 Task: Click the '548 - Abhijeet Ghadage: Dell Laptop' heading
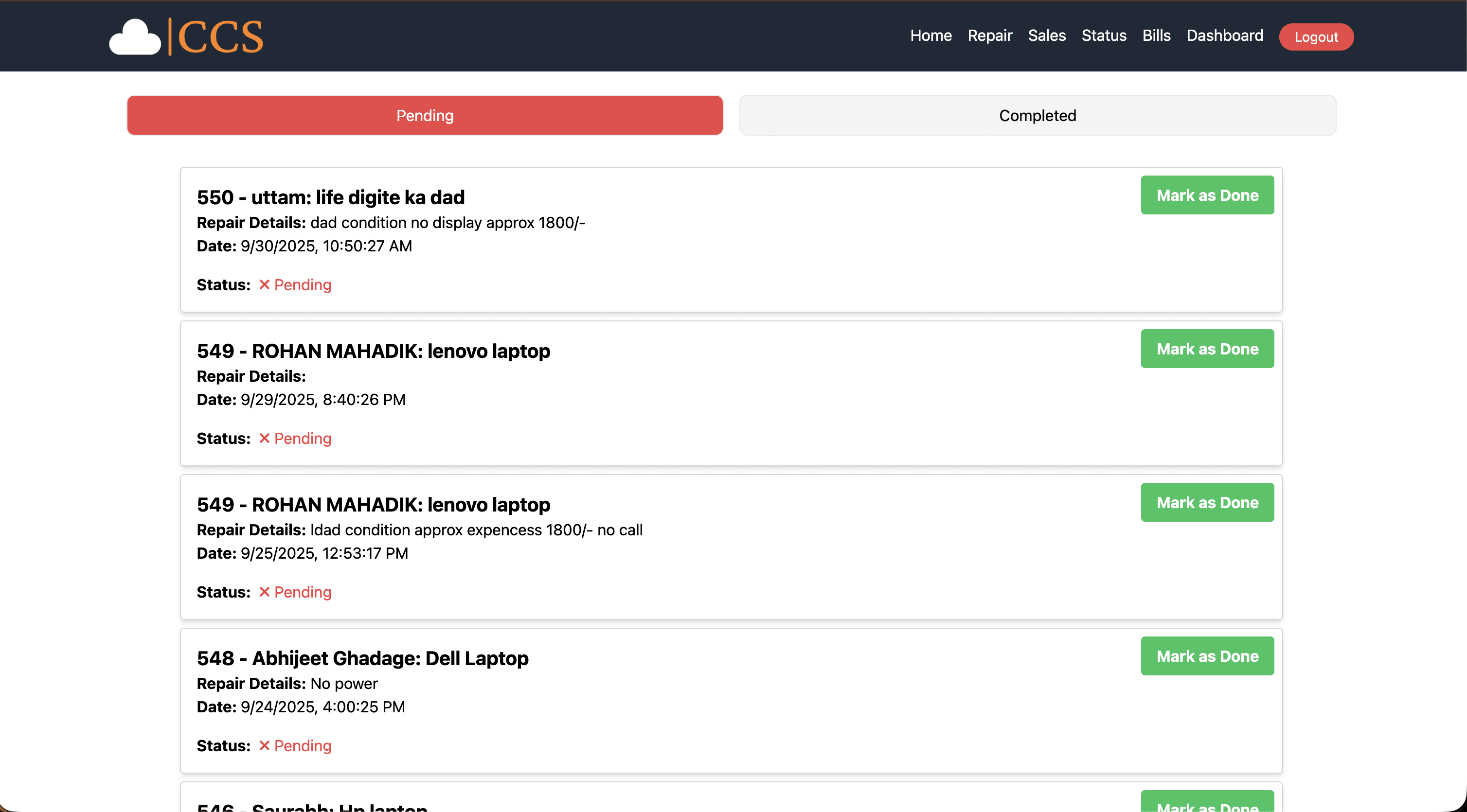click(362, 658)
